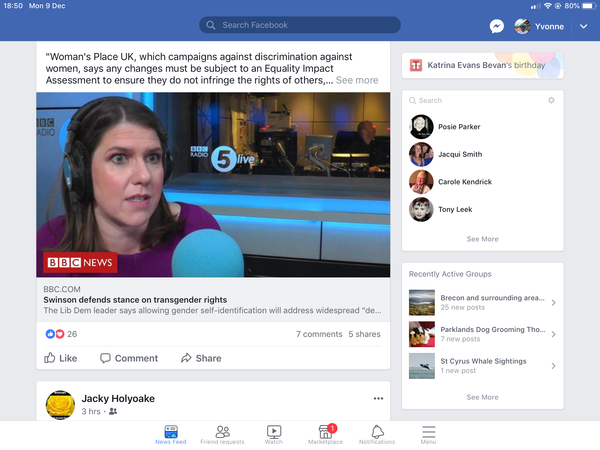This screenshot has height=450, width=600.
Task: Click Jacky Holyoake's yellow rose avatar
Action: 60,405
